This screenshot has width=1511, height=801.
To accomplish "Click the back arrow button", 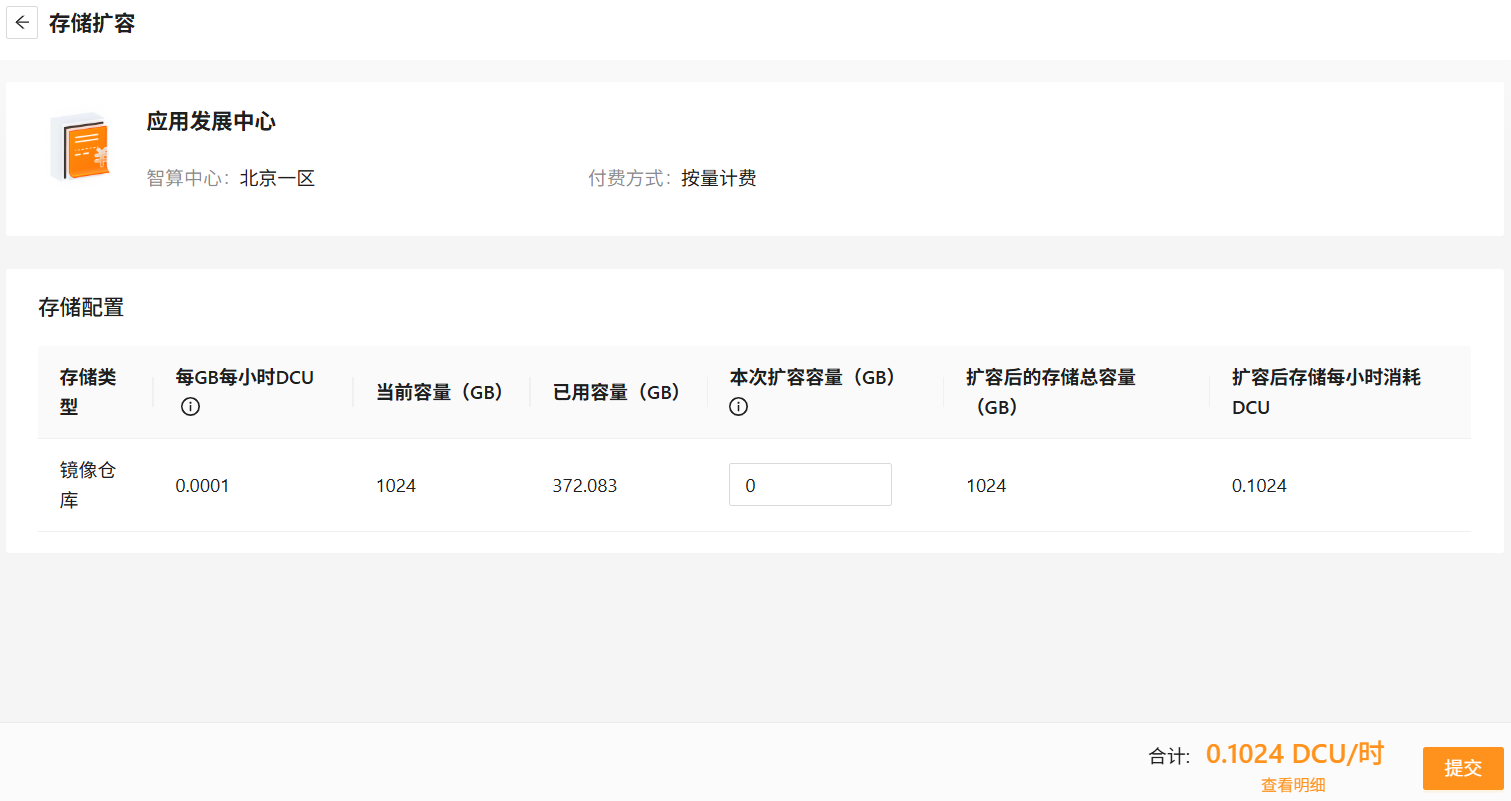I will (22, 23).
